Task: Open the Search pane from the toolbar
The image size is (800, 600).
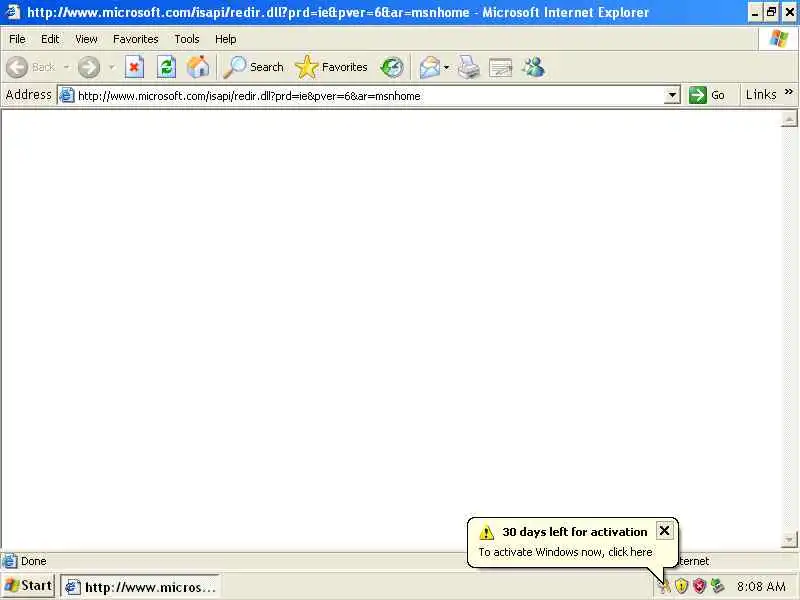Action: tap(254, 67)
